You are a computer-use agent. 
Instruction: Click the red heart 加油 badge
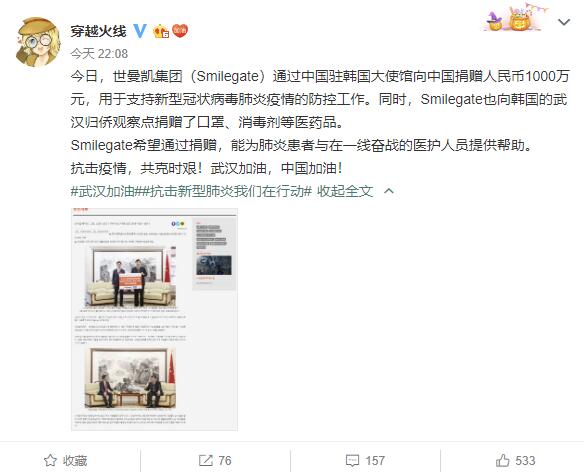click(180, 31)
